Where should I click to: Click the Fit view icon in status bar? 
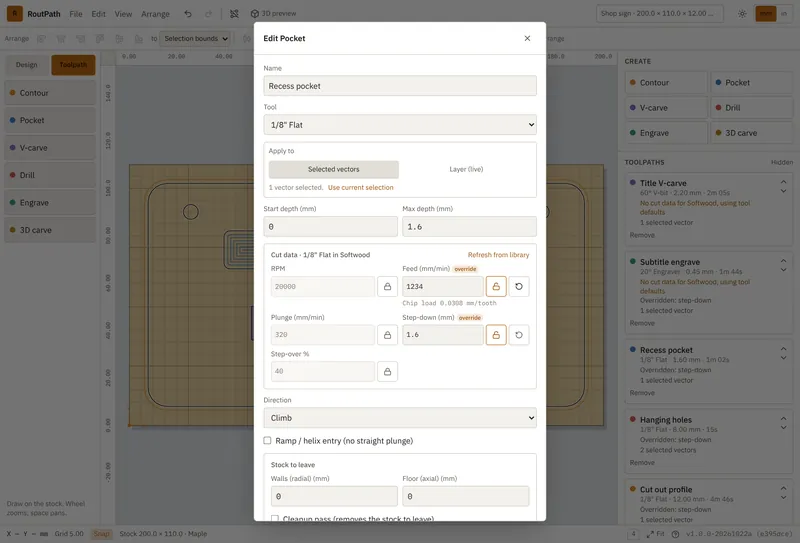click(x=655, y=534)
